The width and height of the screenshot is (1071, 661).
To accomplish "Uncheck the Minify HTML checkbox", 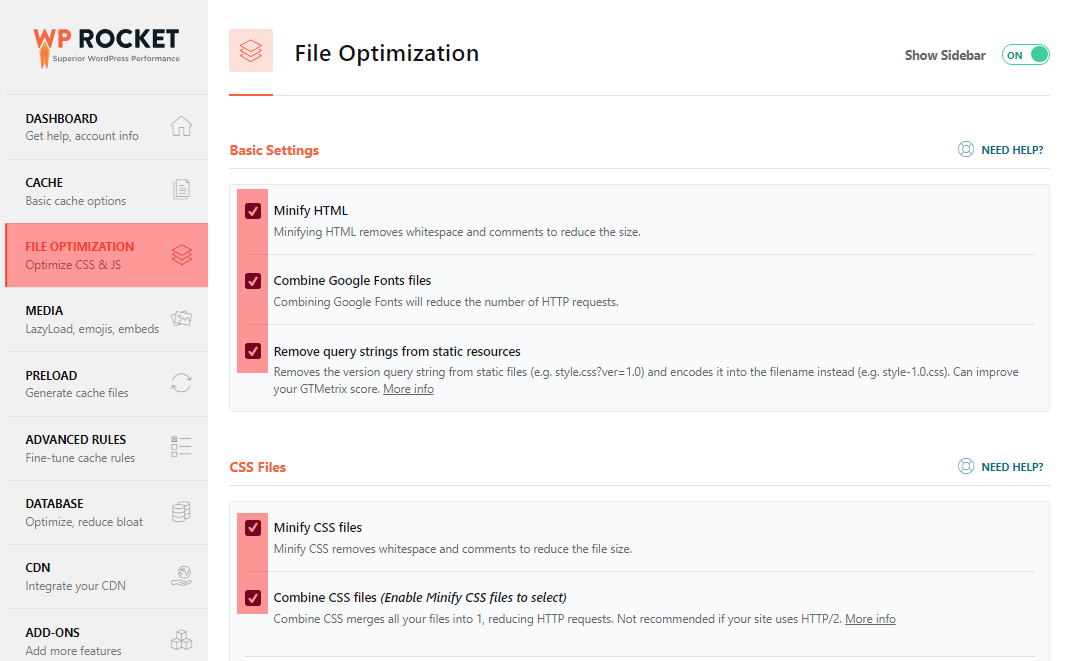I will coord(253,211).
